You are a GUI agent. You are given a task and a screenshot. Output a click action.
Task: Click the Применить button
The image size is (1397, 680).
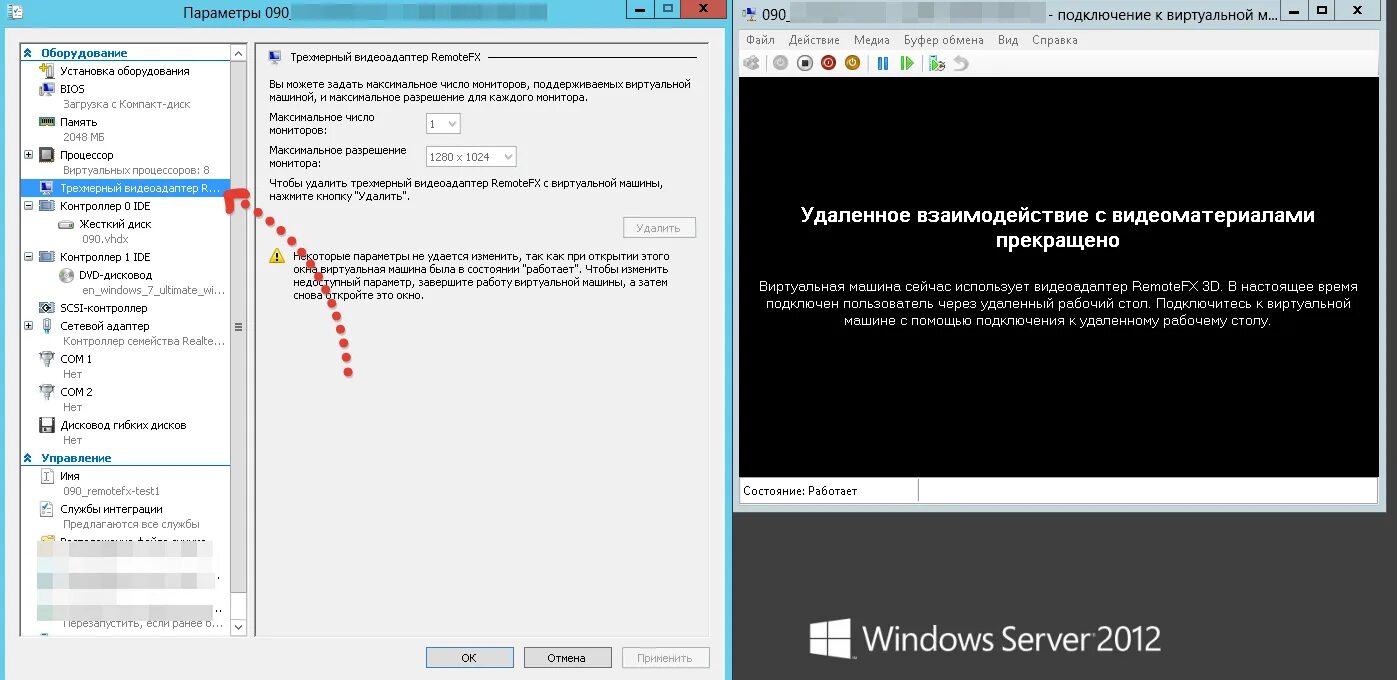click(665, 658)
